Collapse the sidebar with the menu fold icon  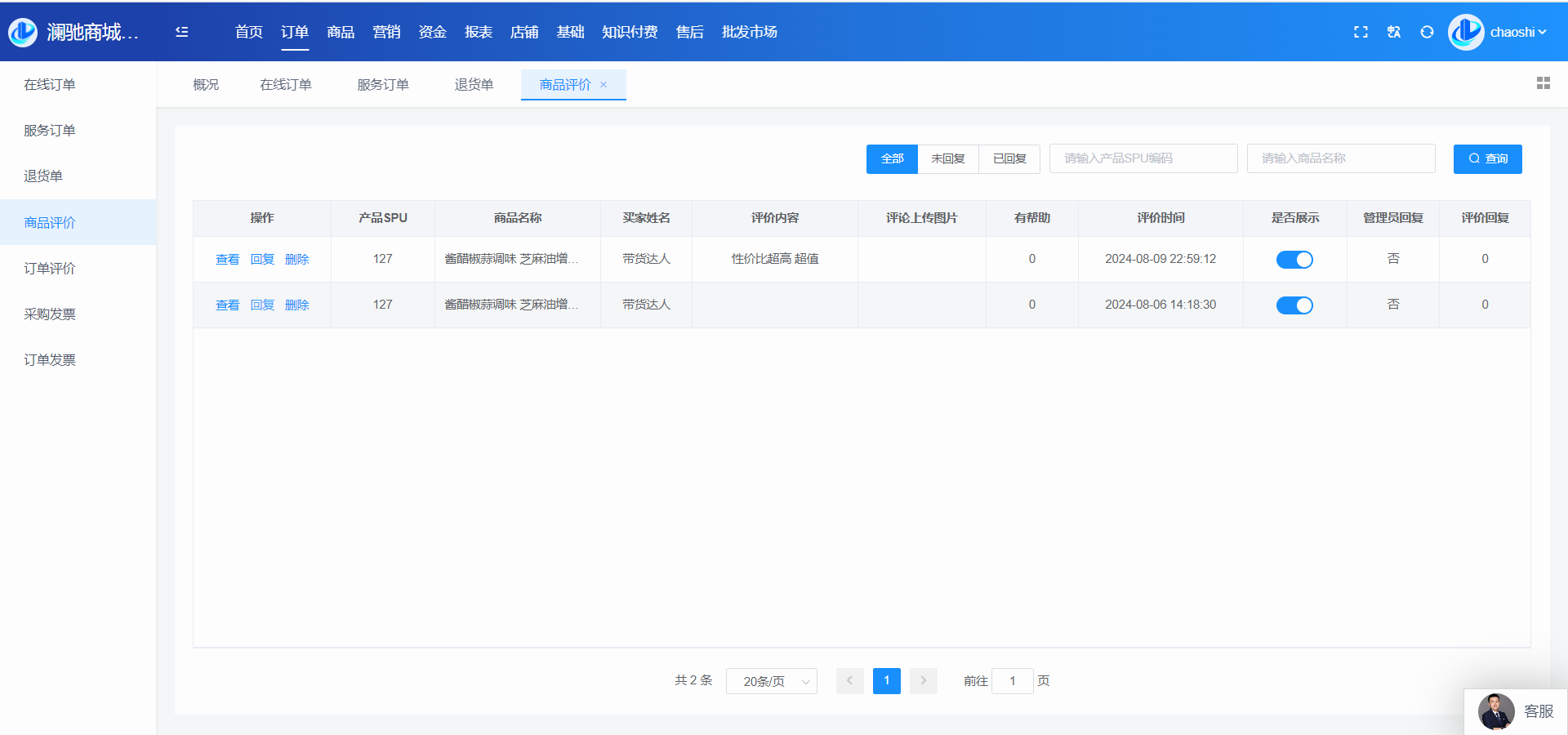181,32
